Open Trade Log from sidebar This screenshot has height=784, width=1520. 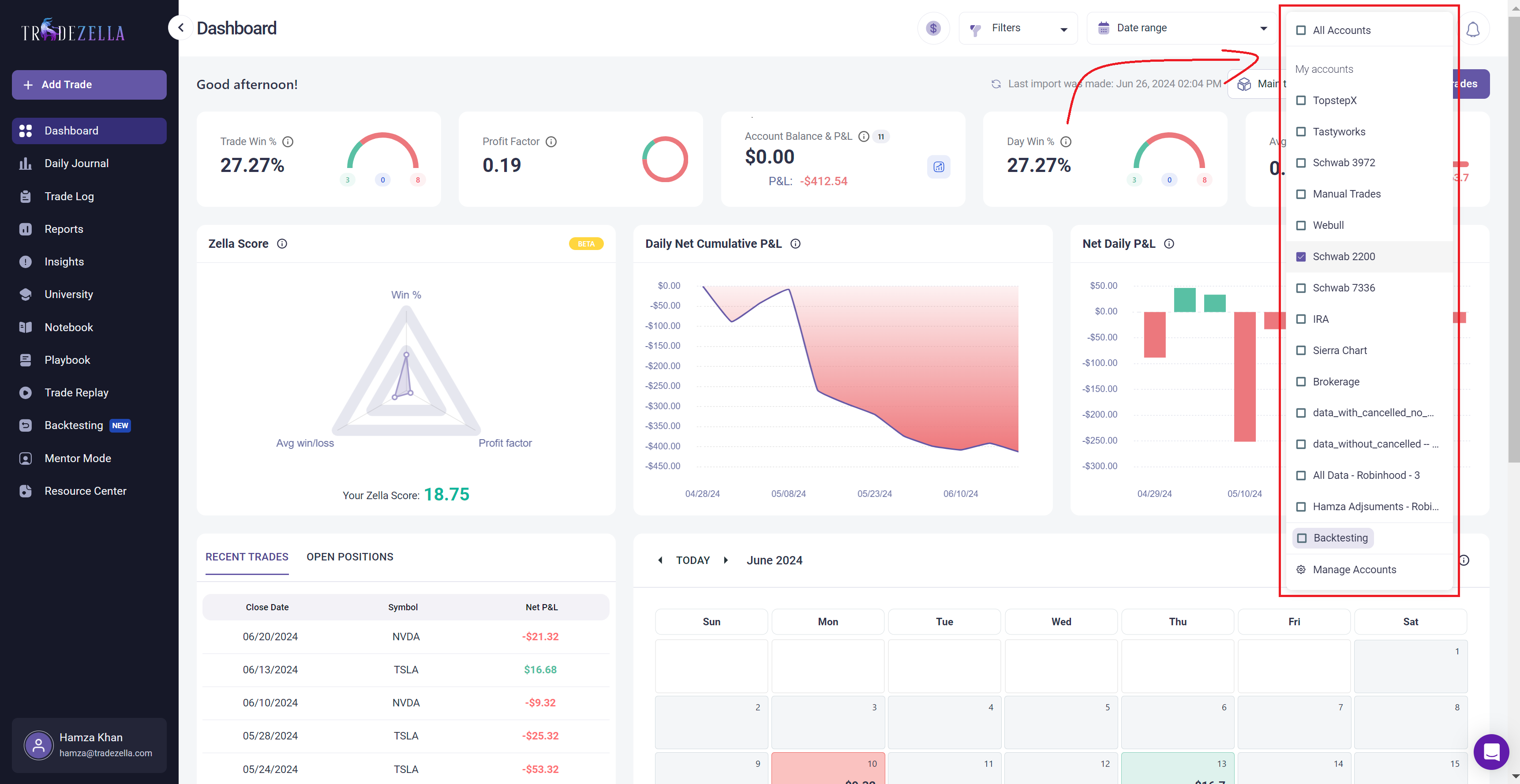69,197
